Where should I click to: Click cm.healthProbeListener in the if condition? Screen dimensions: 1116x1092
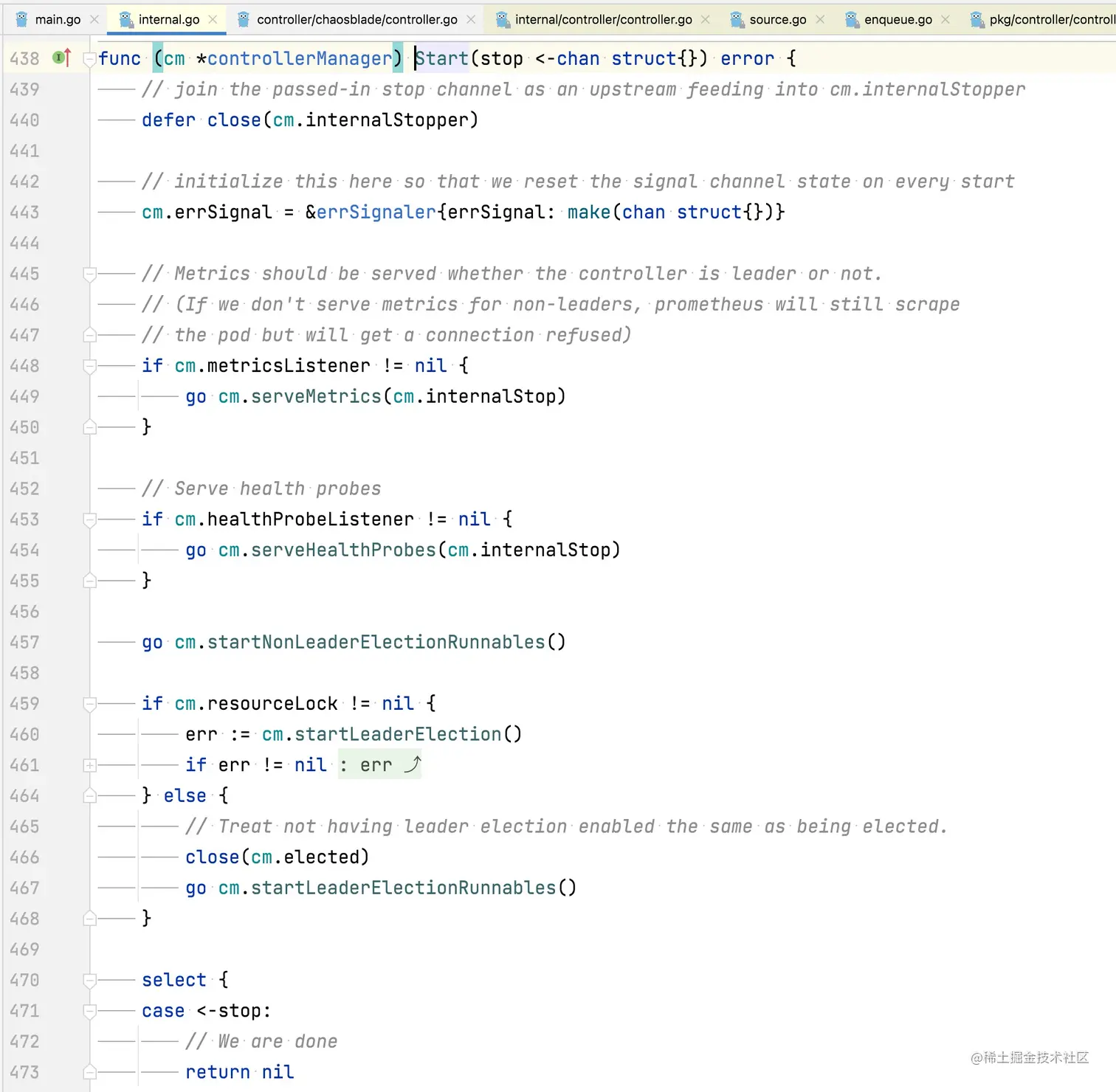click(294, 519)
